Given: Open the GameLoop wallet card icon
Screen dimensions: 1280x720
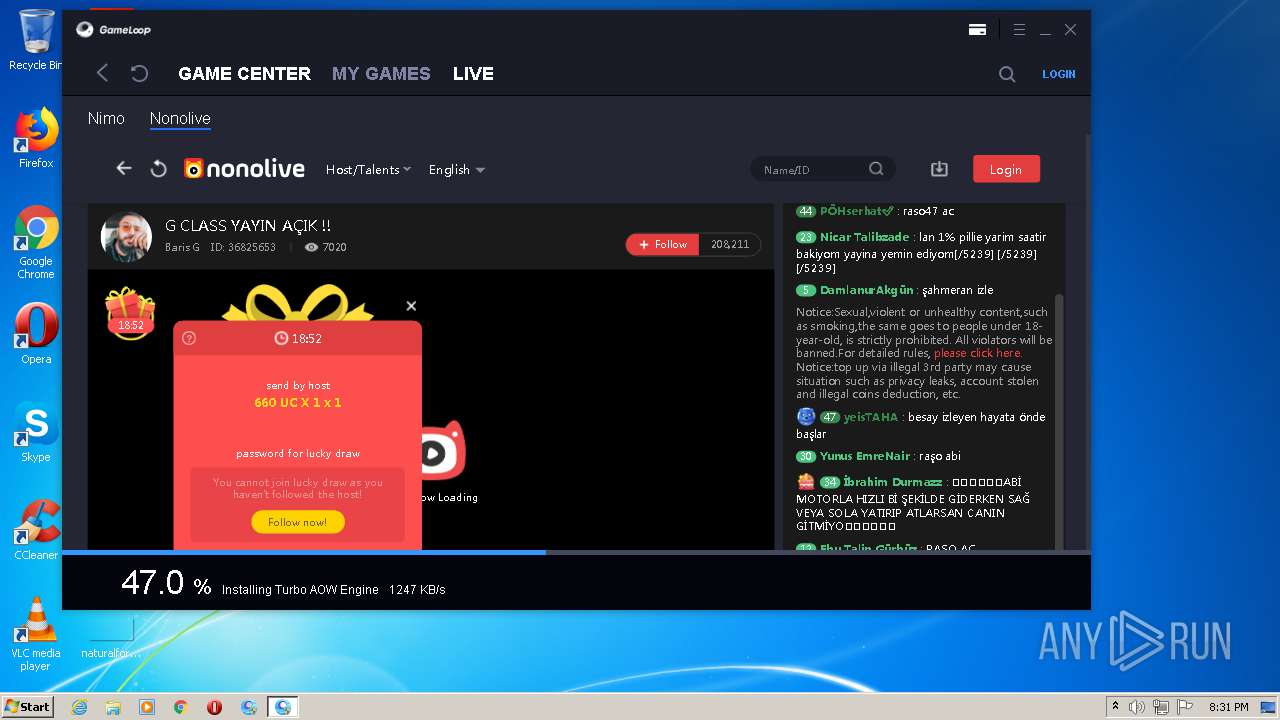Looking at the screenshot, I should pos(977,30).
